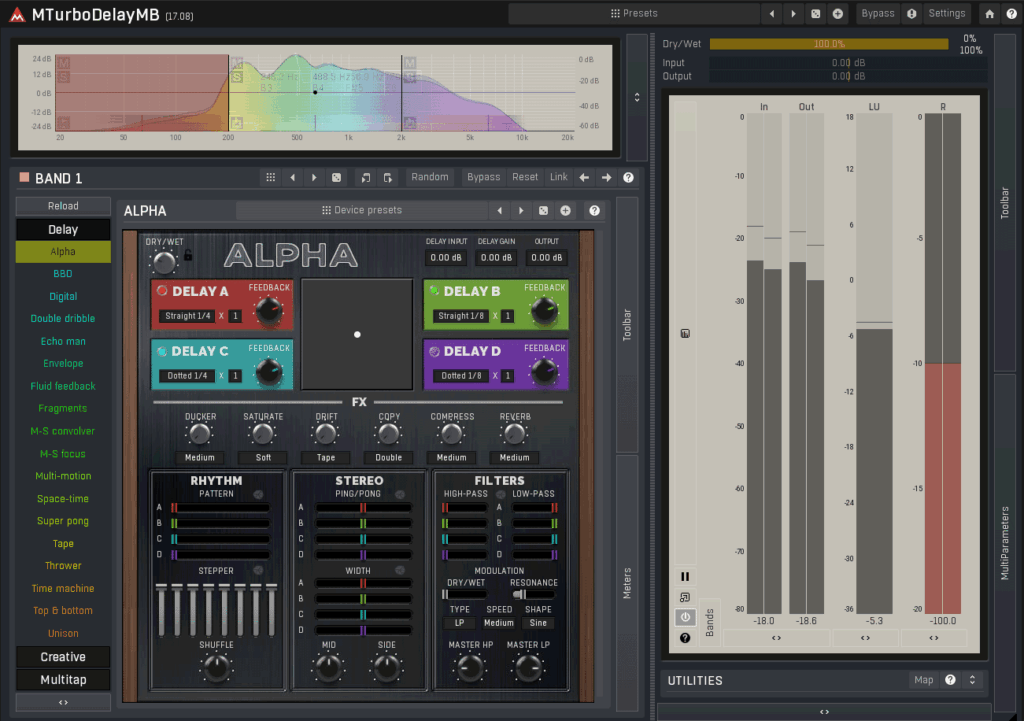This screenshot has height=721, width=1024.
Task: Click the main Dry/Wet slider bar
Action: coord(829,44)
